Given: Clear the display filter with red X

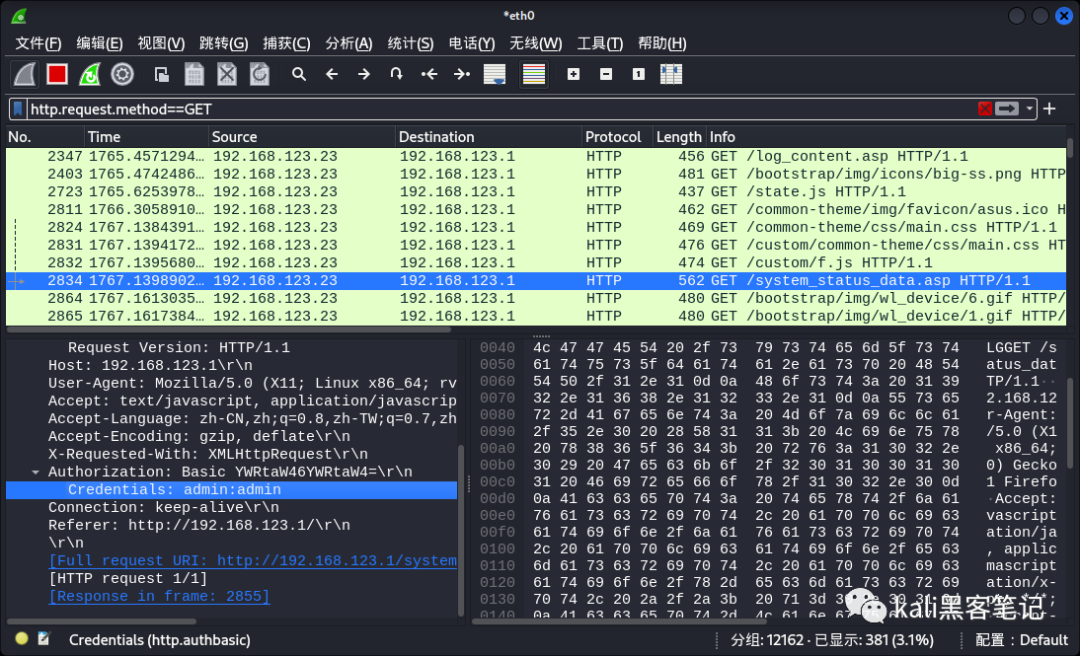Looking at the screenshot, I should (x=984, y=109).
